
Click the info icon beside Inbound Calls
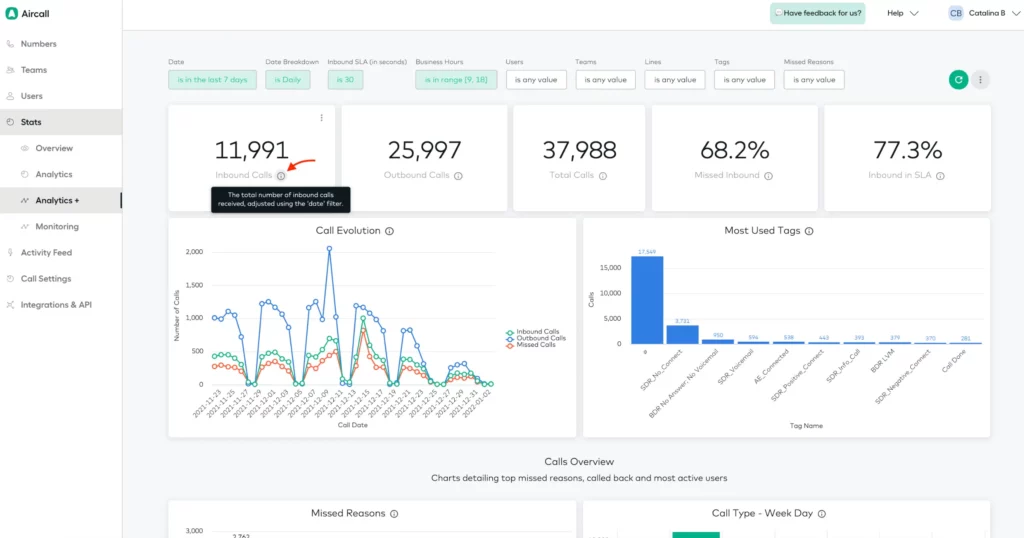(281, 176)
